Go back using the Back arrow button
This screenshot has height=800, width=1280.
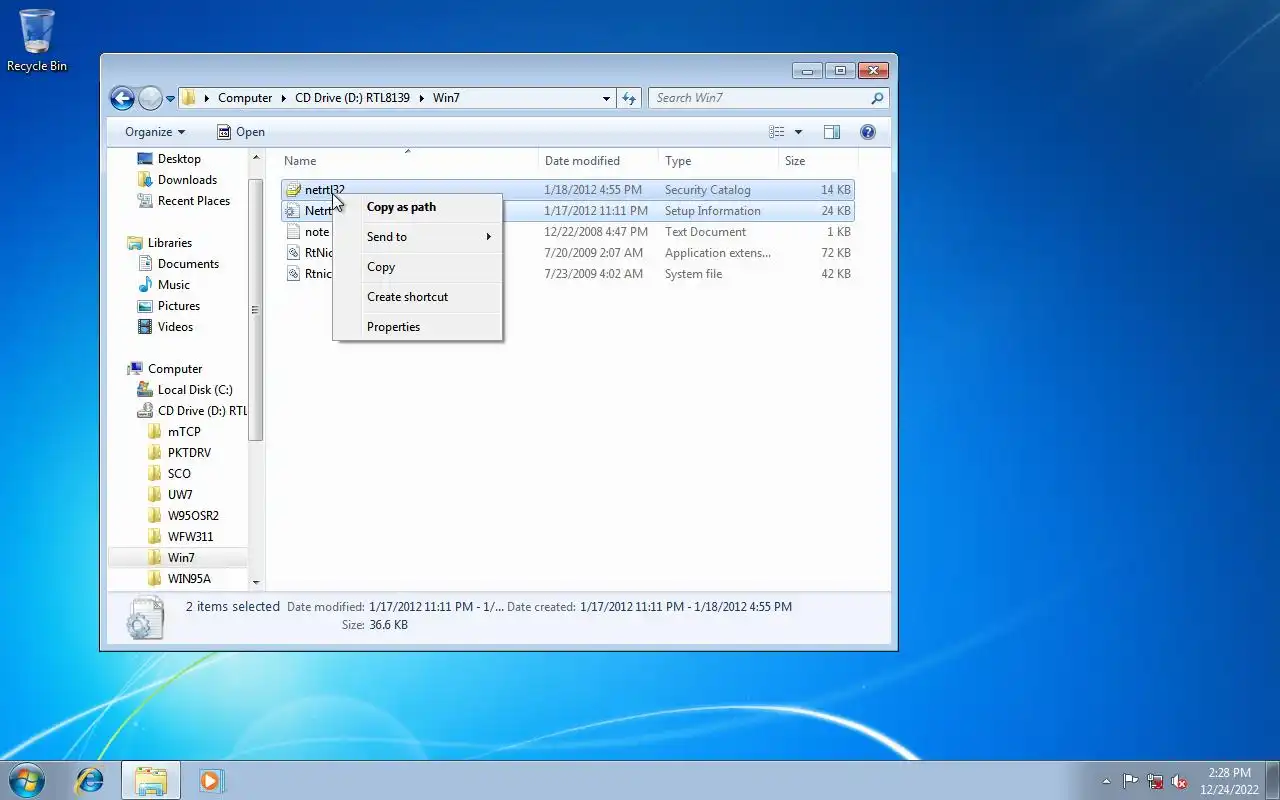point(122,98)
